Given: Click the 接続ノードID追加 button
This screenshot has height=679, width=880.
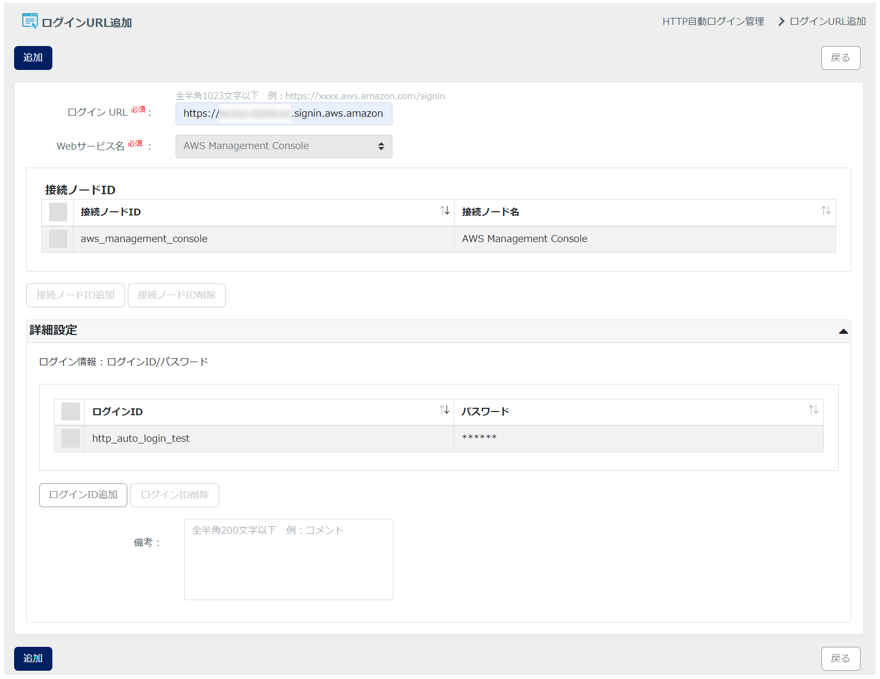Looking at the screenshot, I should point(76,295).
